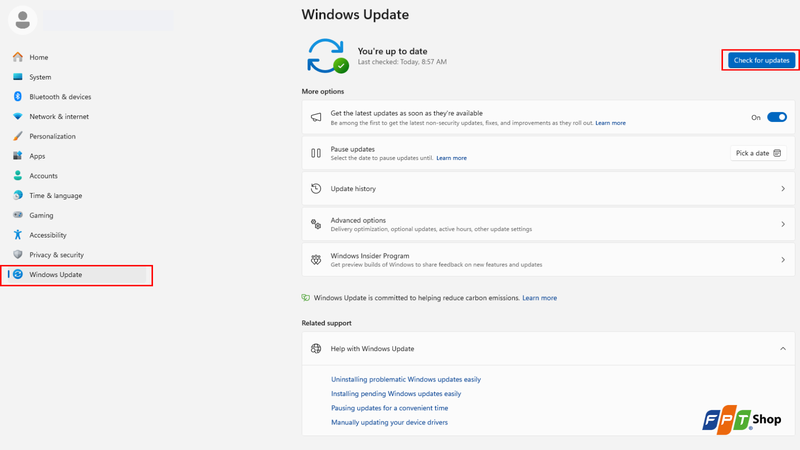Screen dimensions: 800x450
Task: Click the Update history clock icon
Action: click(316, 189)
